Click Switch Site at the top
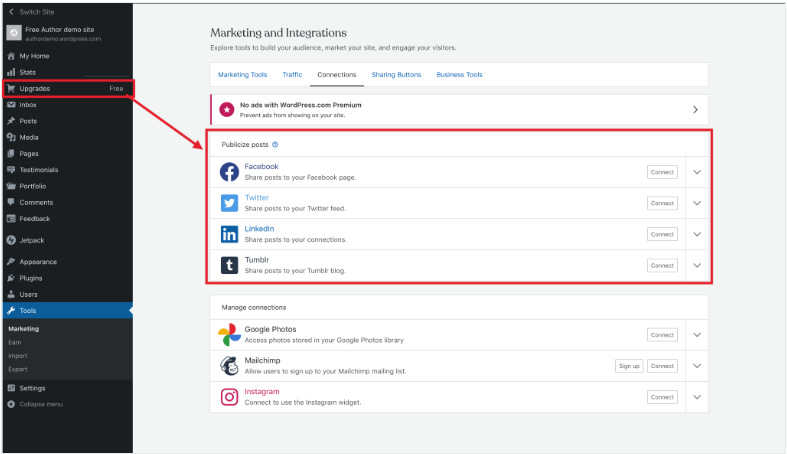This screenshot has width=787, height=454. click(38, 10)
